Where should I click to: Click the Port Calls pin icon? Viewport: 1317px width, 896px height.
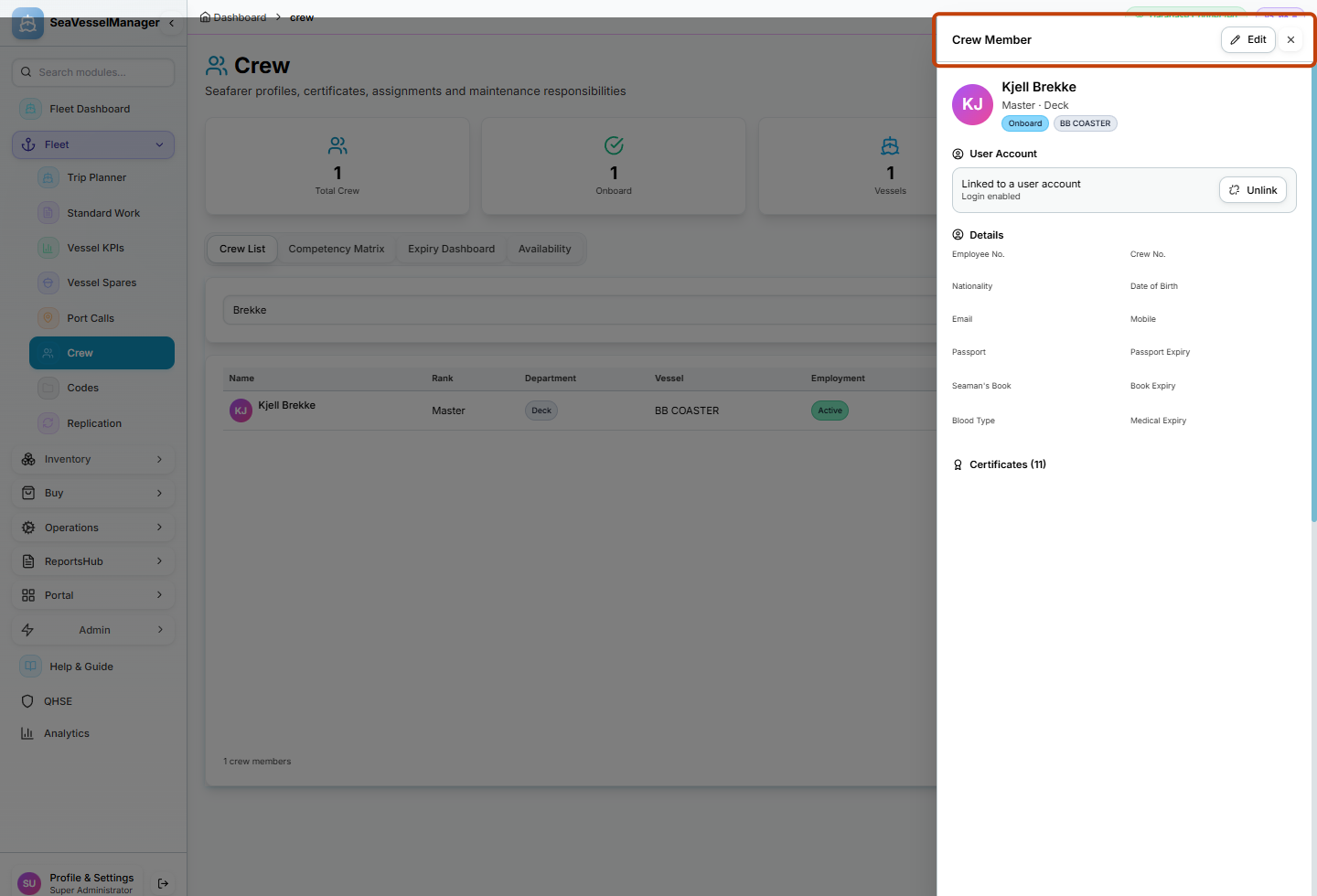[48, 318]
